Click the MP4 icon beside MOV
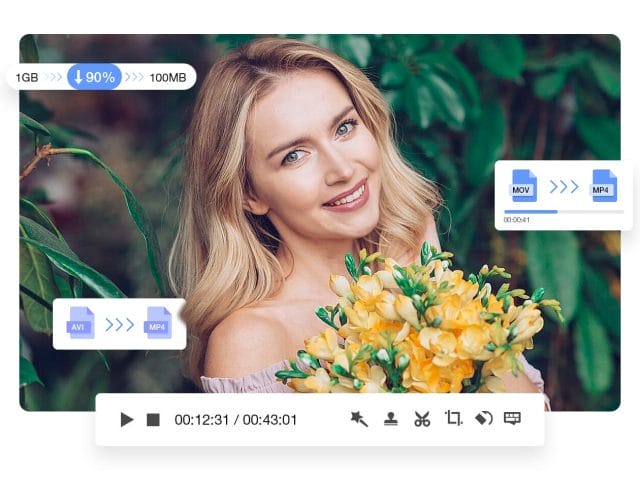The height and width of the screenshot is (480, 640). (x=603, y=186)
